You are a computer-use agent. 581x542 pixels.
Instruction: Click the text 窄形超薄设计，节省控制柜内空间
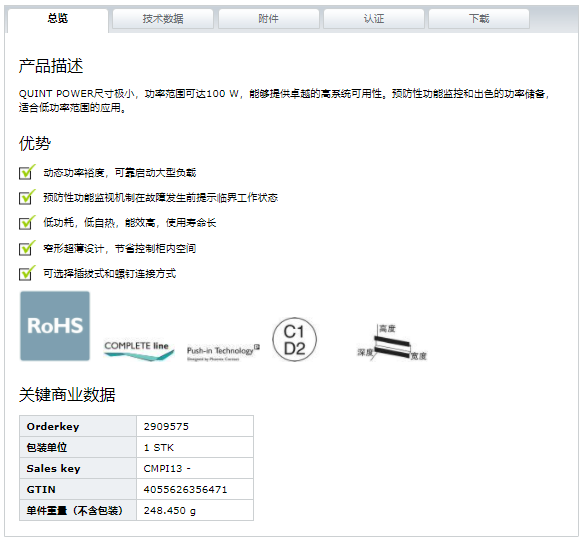(x=120, y=248)
